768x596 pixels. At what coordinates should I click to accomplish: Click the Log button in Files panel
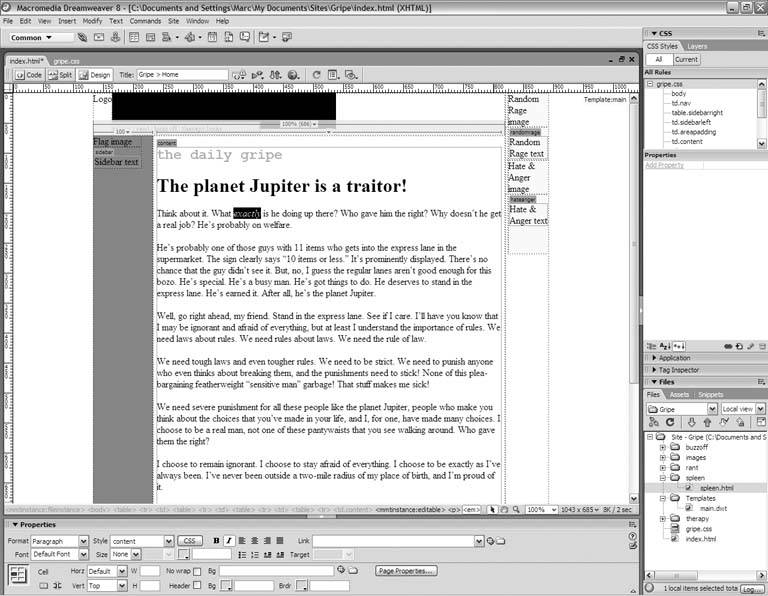pos(753,589)
